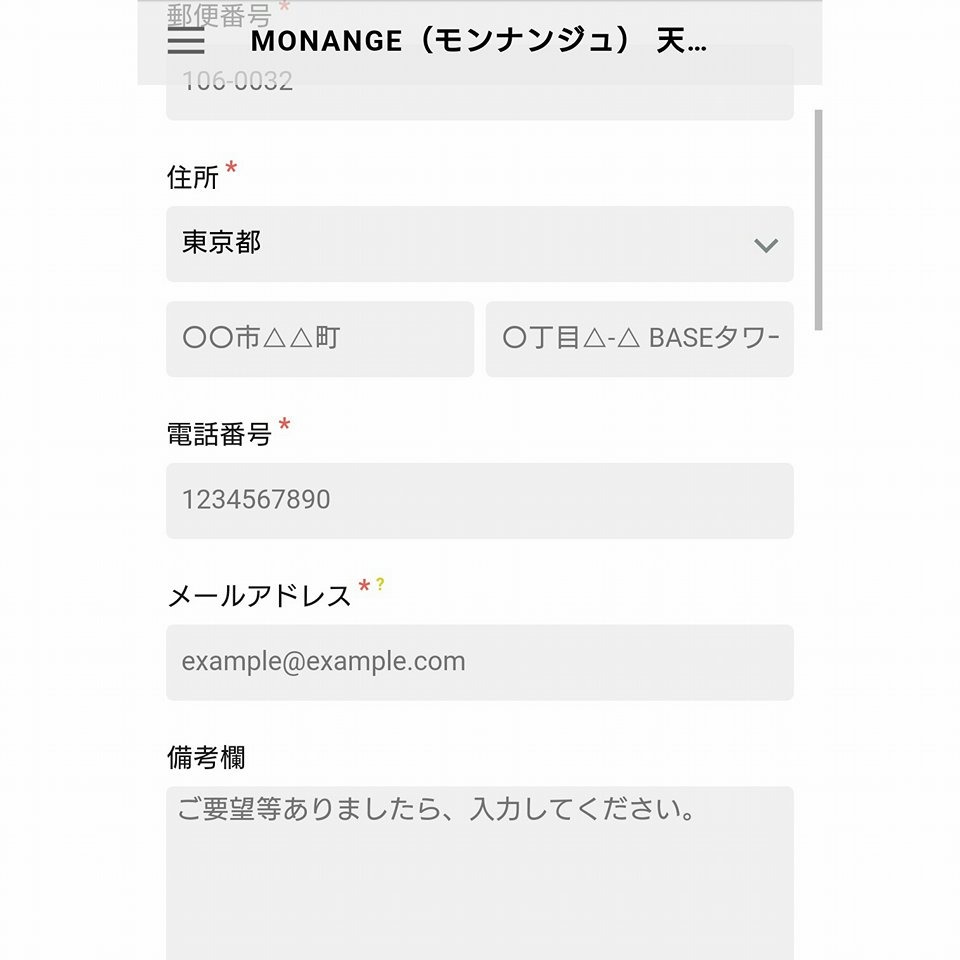This screenshot has width=960, height=960.
Task: Click the chevron arrow on the 東京都 selector
Action: 765,245
